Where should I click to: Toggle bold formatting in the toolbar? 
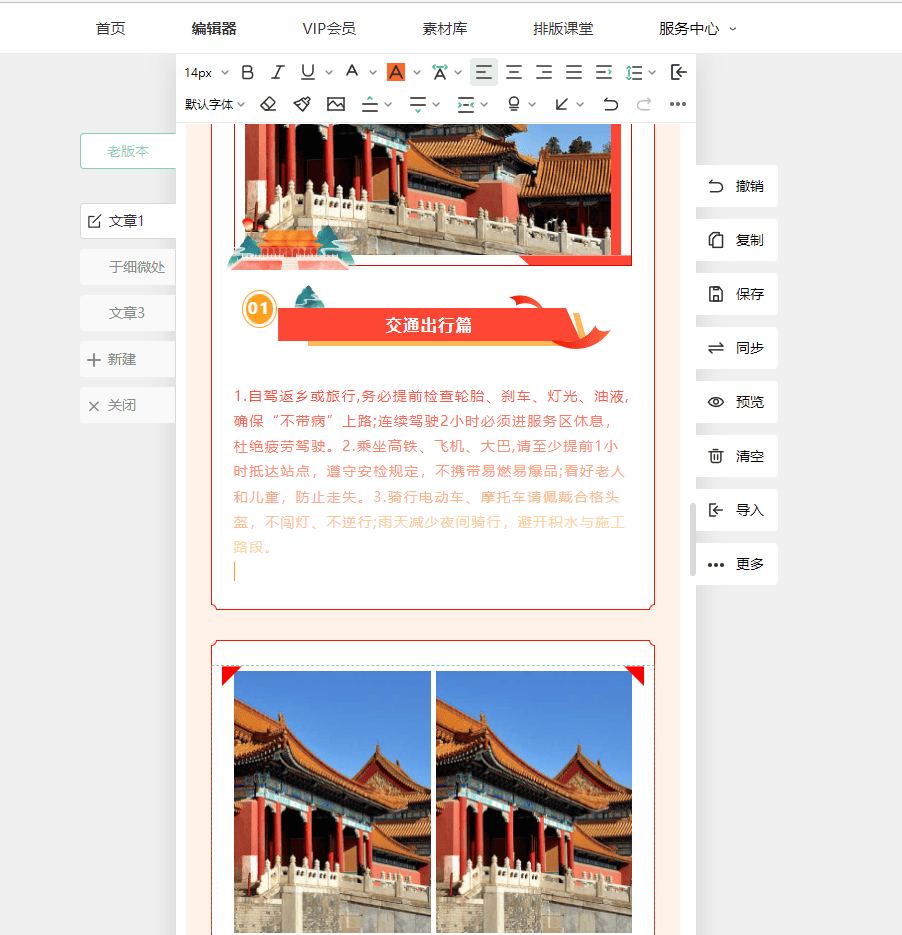[x=248, y=72]
